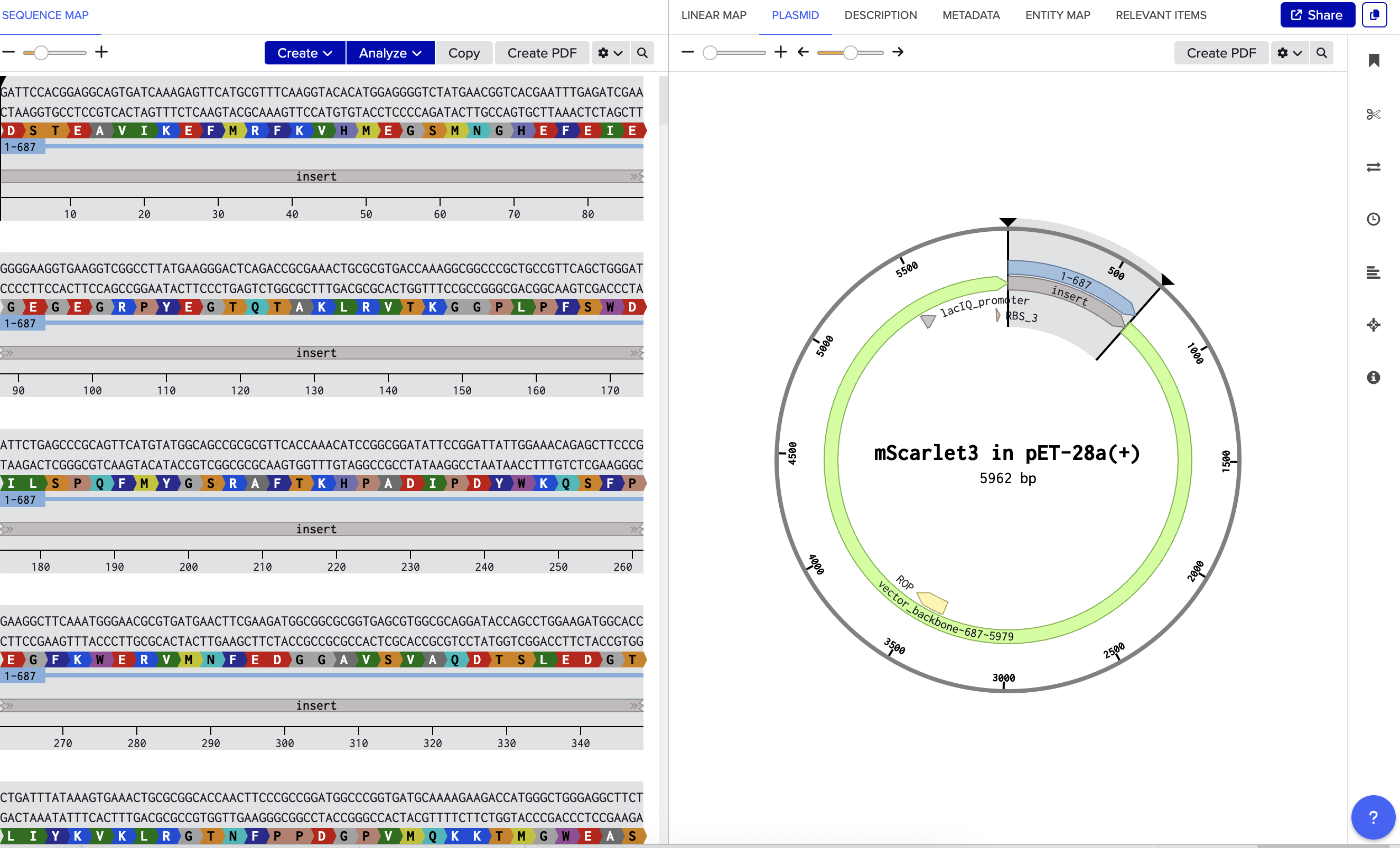Zoom out the sequence map with minus icon
Viewport: 1400px width, 848px height.
click(x=8, y=52)
